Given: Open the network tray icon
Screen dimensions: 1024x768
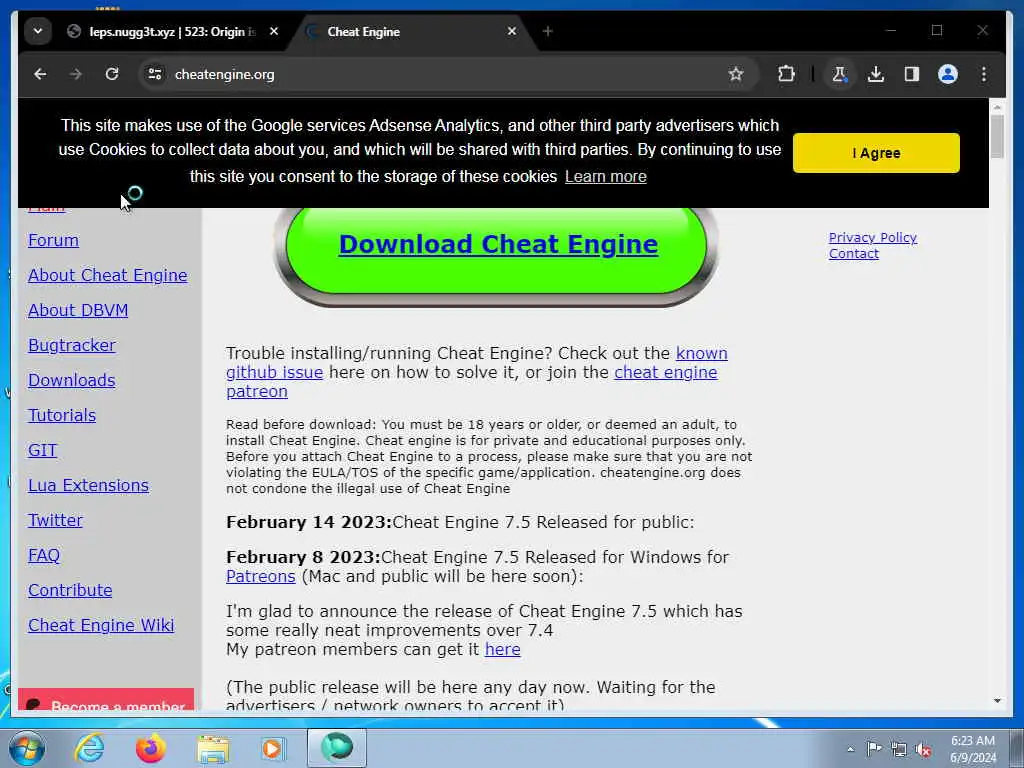Looking at the screenshot, I should (899, 749).
